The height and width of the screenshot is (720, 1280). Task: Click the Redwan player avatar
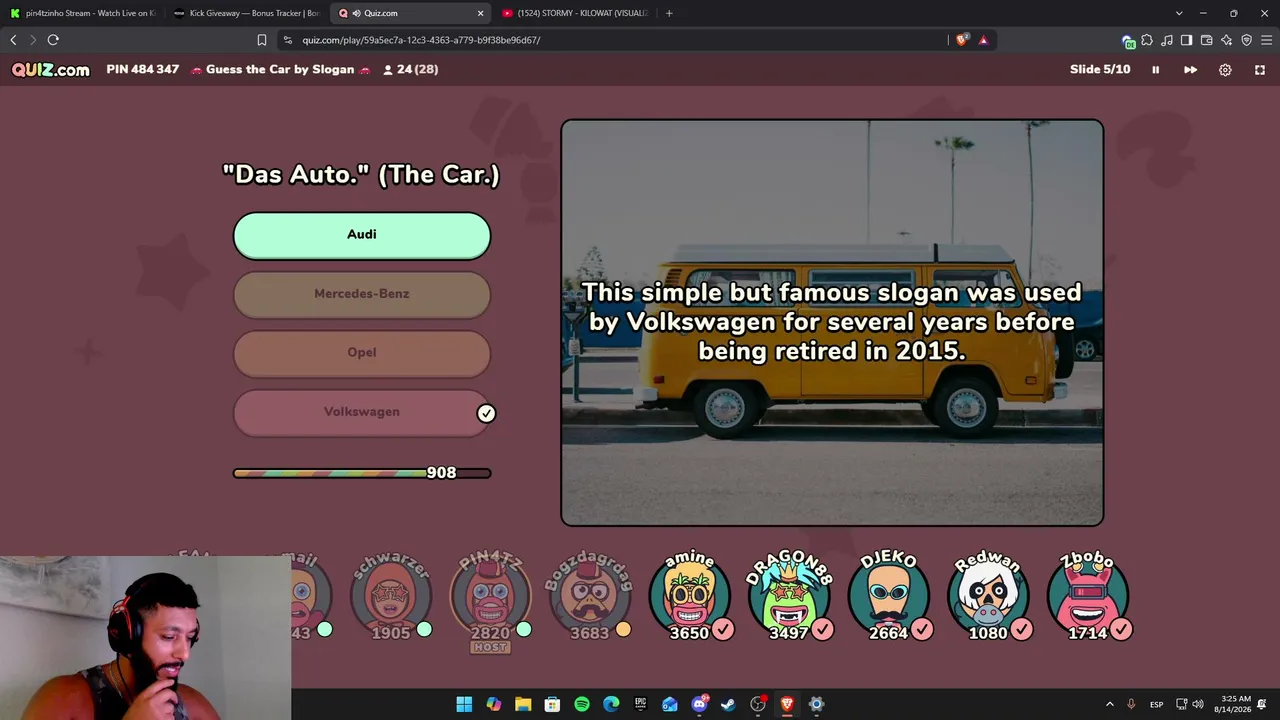click(x=988, y=597)
